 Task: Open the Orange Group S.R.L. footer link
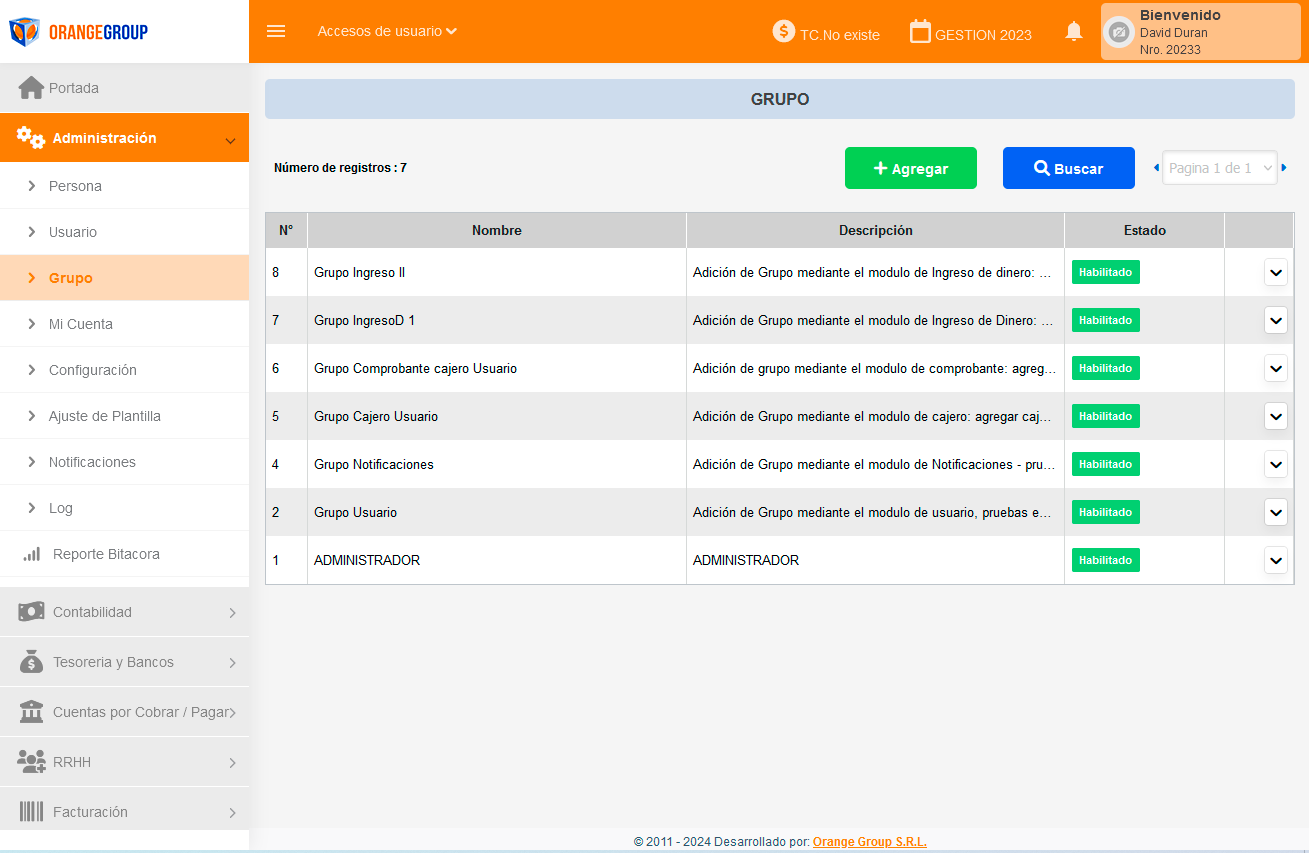click(869, 842)
